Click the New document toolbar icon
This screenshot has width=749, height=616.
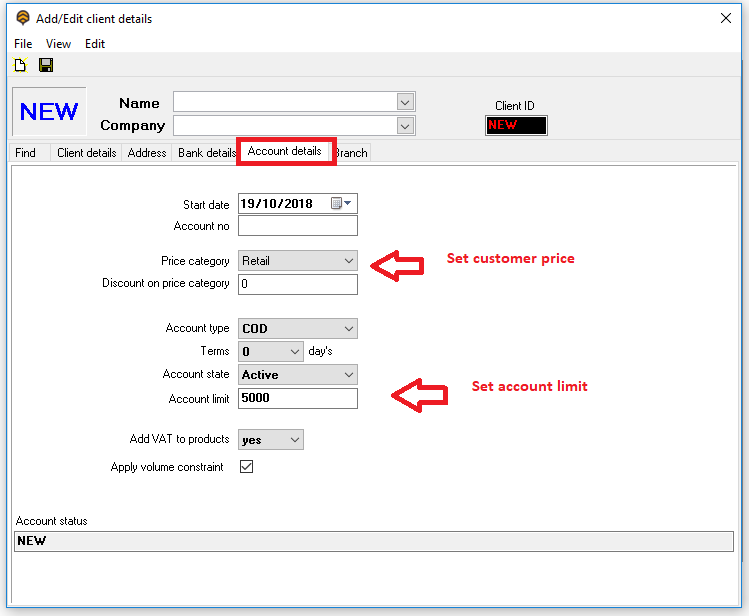click(x=20, y=66)
